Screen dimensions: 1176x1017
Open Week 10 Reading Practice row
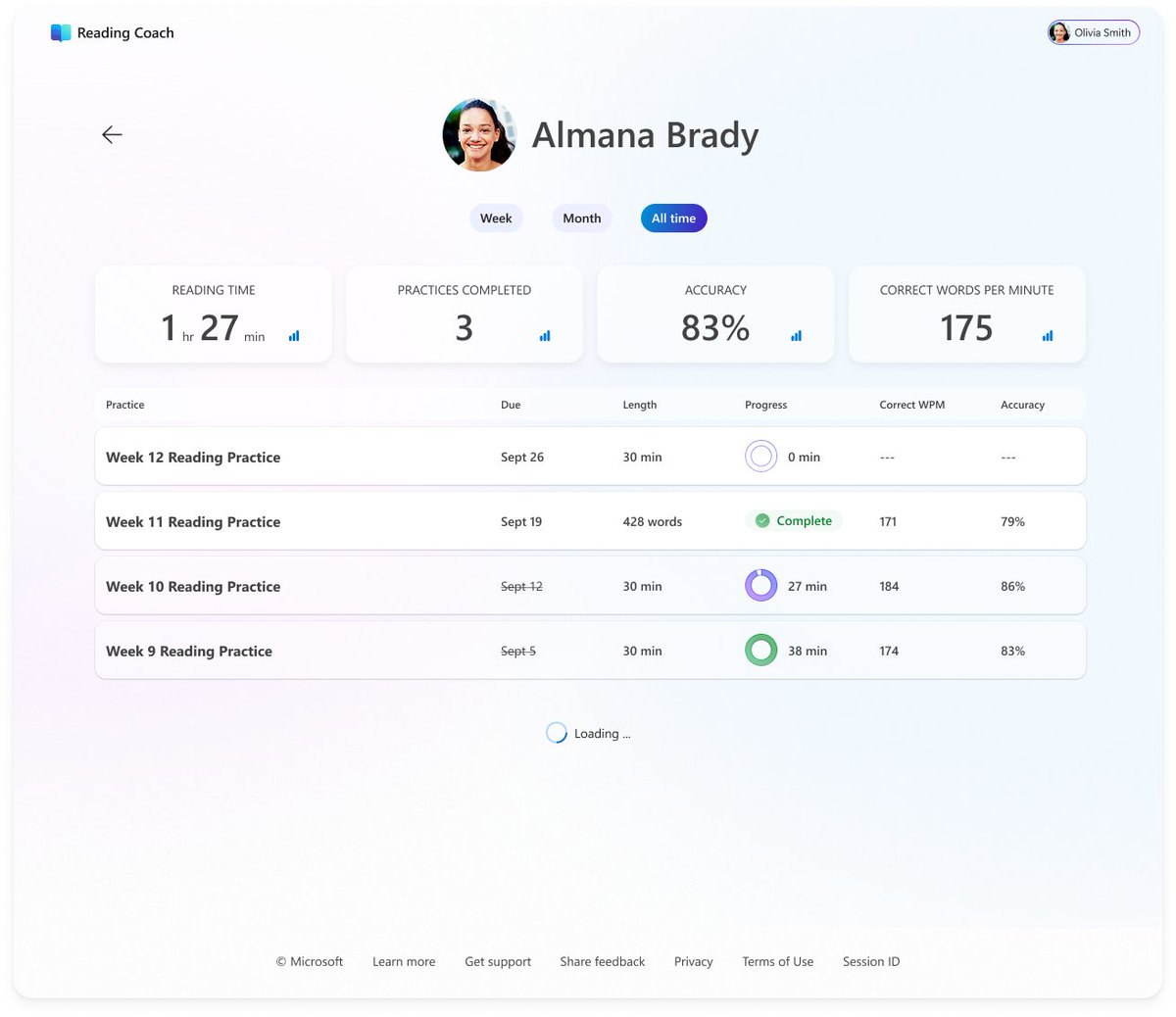click(590, 586)
